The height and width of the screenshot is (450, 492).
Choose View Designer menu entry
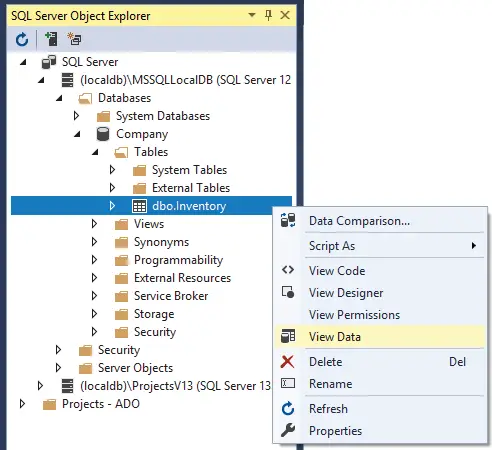(380, 293)
